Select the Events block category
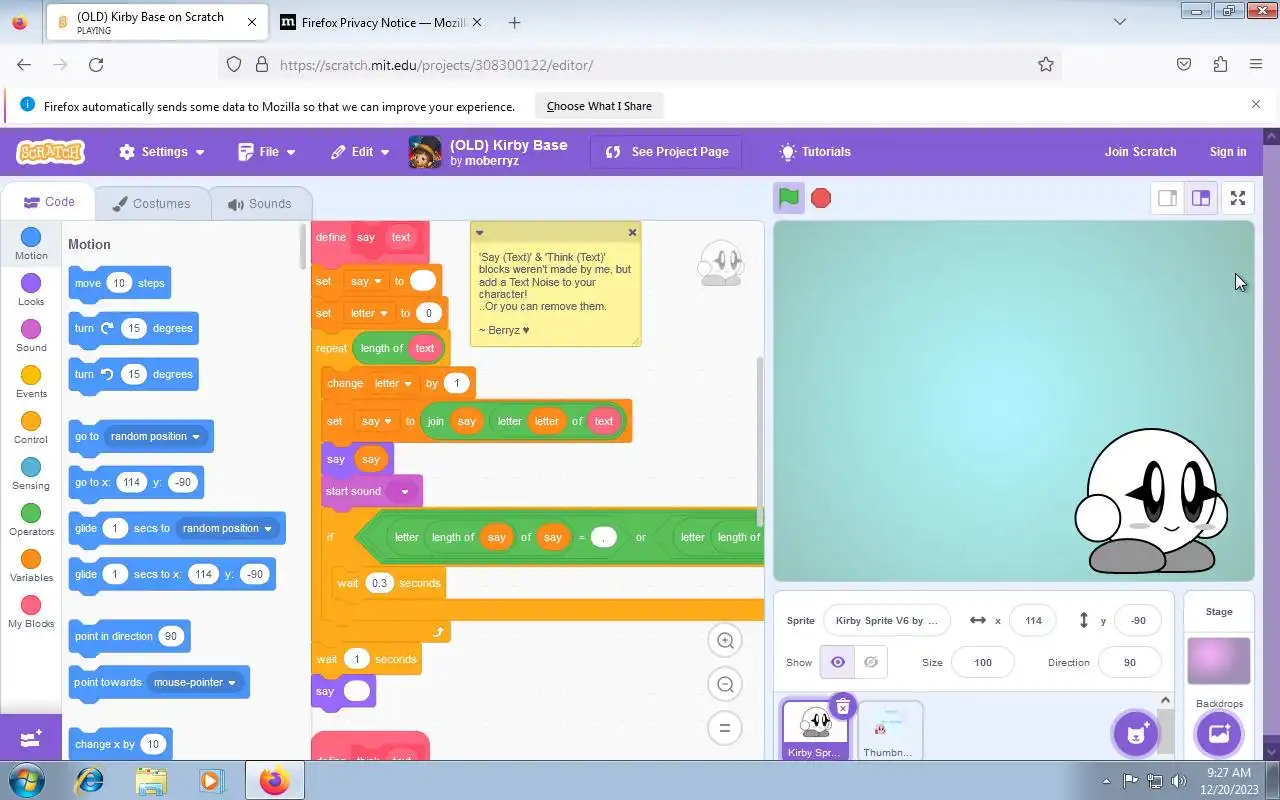The height and width of the screenshot is (800, 1280). click(31, 382)
